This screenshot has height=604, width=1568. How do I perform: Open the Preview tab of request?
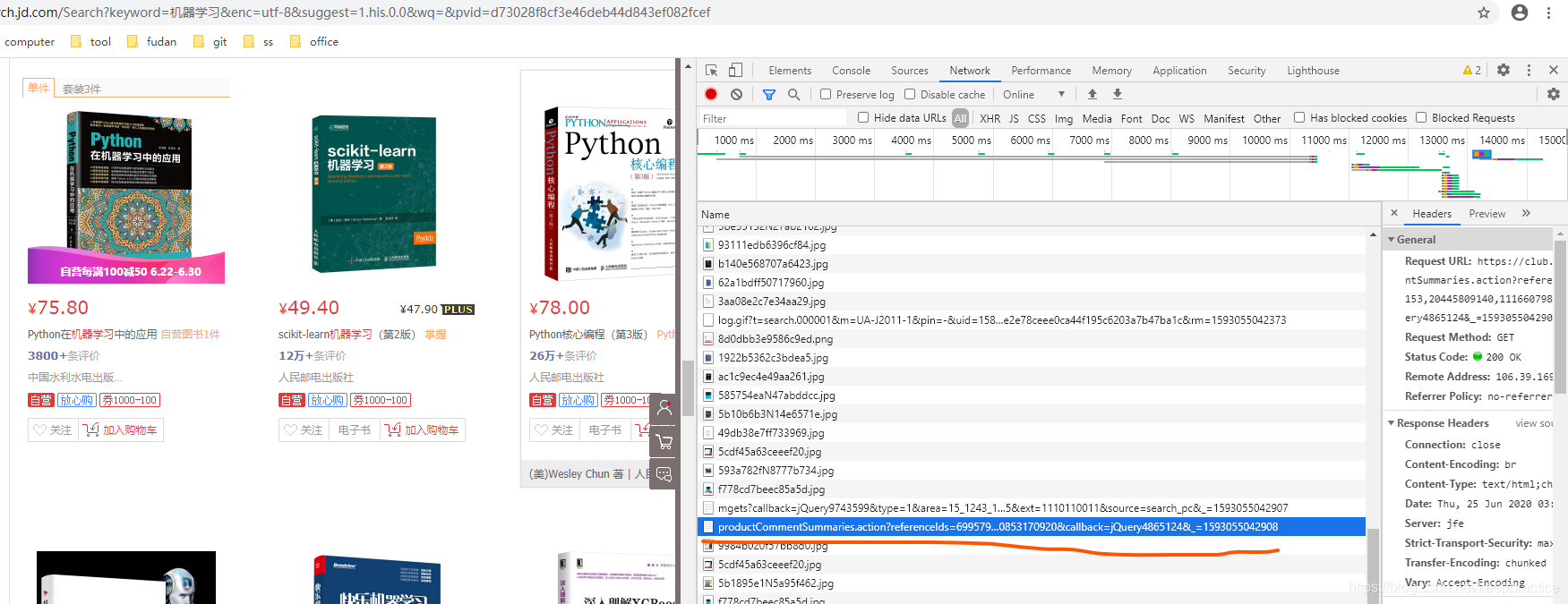click(1487, 214)
